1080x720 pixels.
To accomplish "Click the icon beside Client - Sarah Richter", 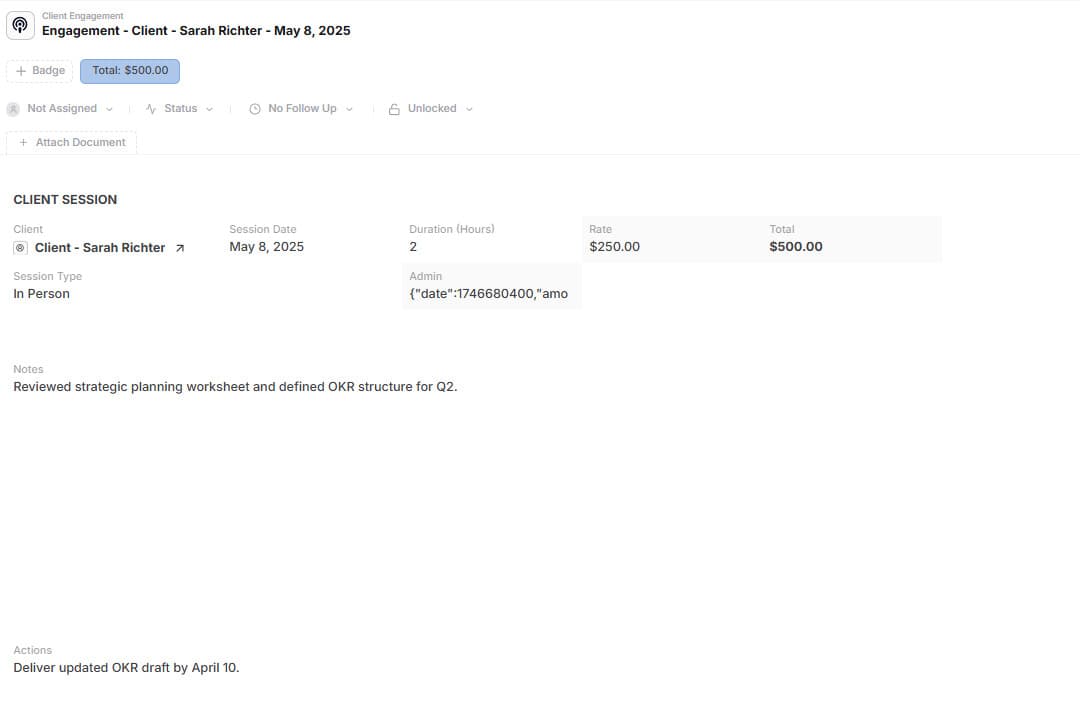I will click(21, 248).
